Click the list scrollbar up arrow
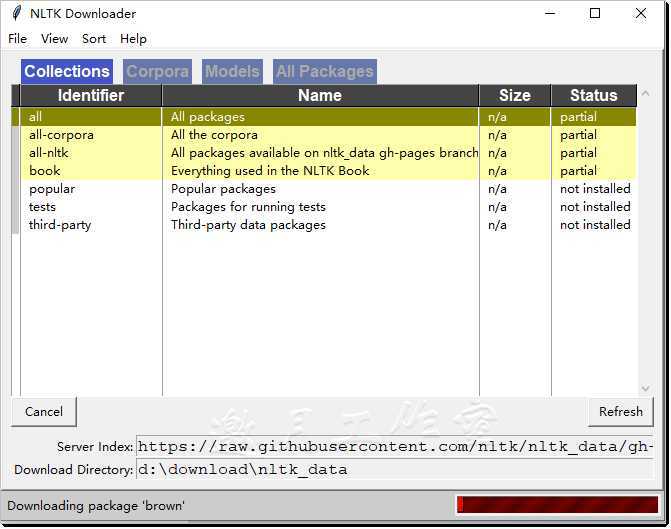Viewport: 671px width, 529px height. coord(645,93)
